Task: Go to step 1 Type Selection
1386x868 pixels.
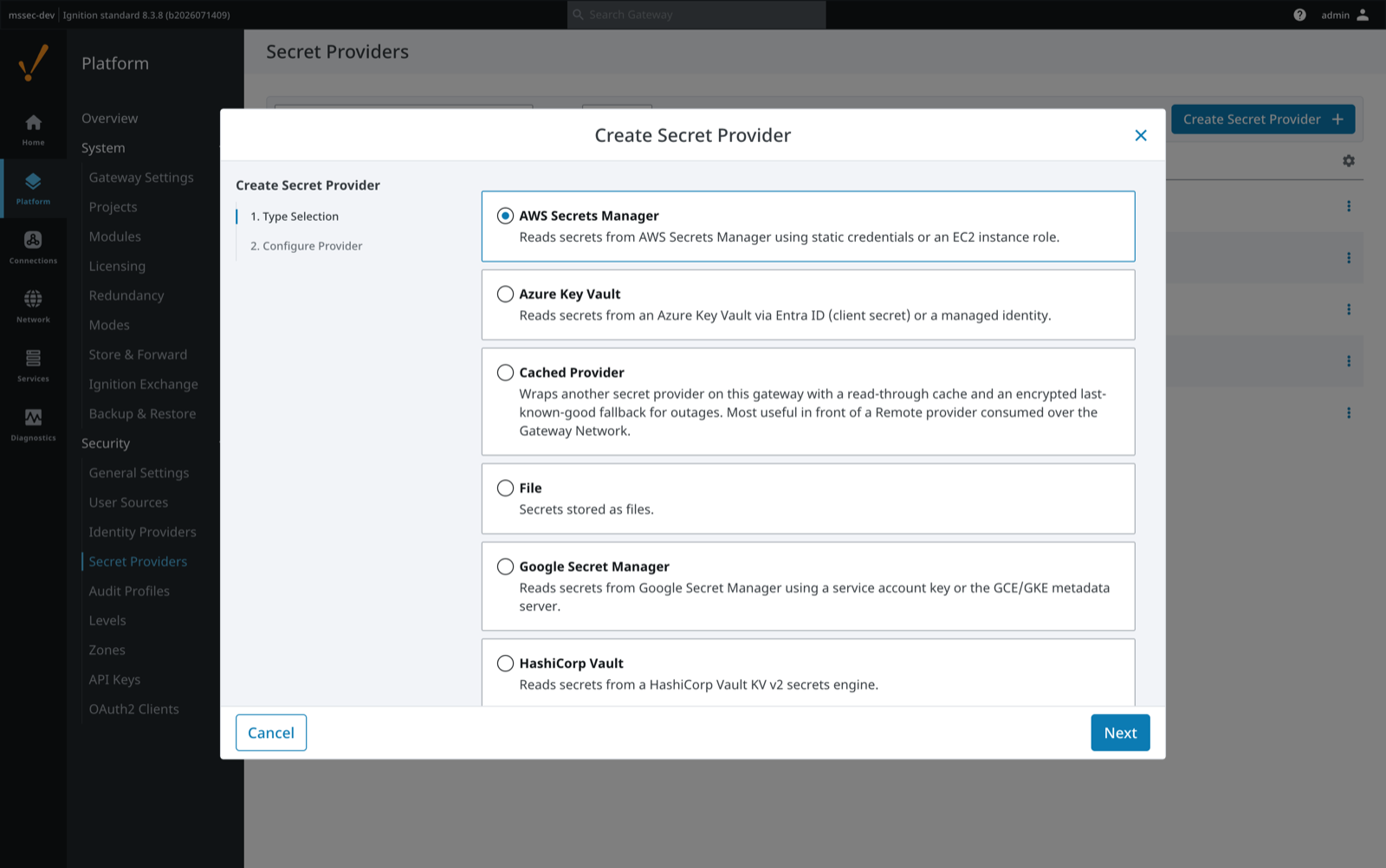Action: [295, 217]
